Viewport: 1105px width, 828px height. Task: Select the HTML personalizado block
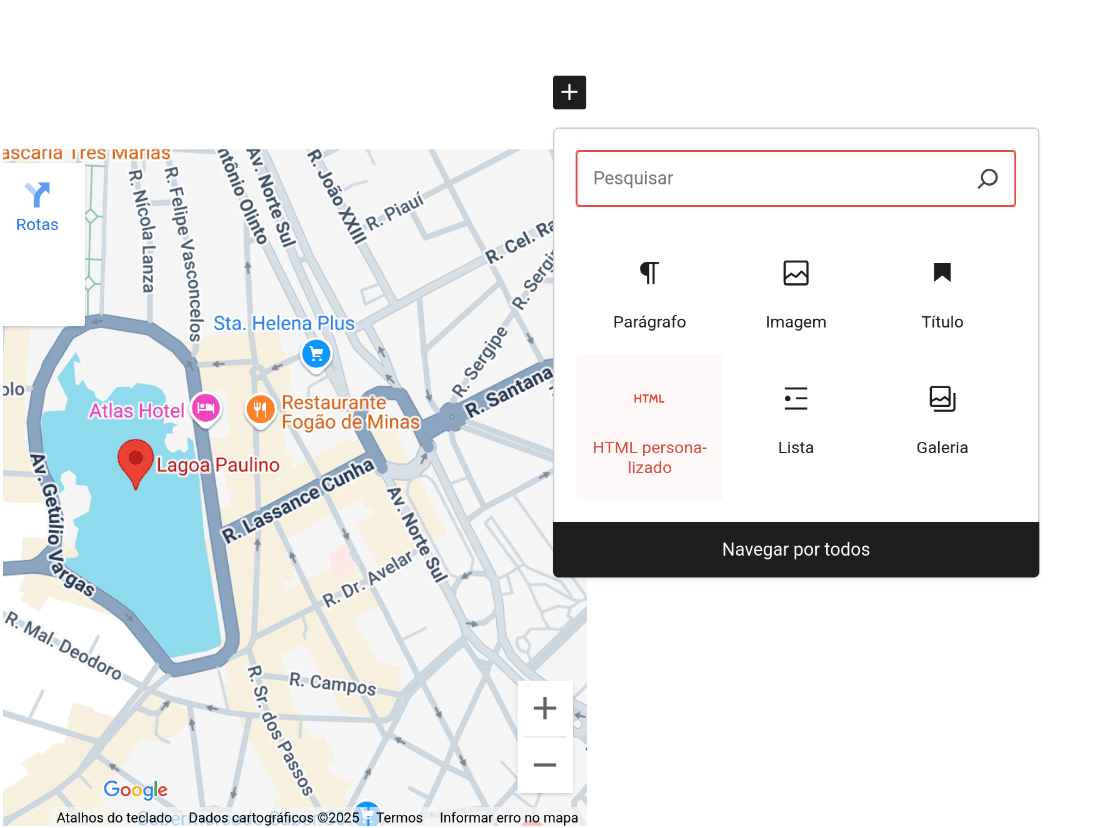tap(649, 427)
